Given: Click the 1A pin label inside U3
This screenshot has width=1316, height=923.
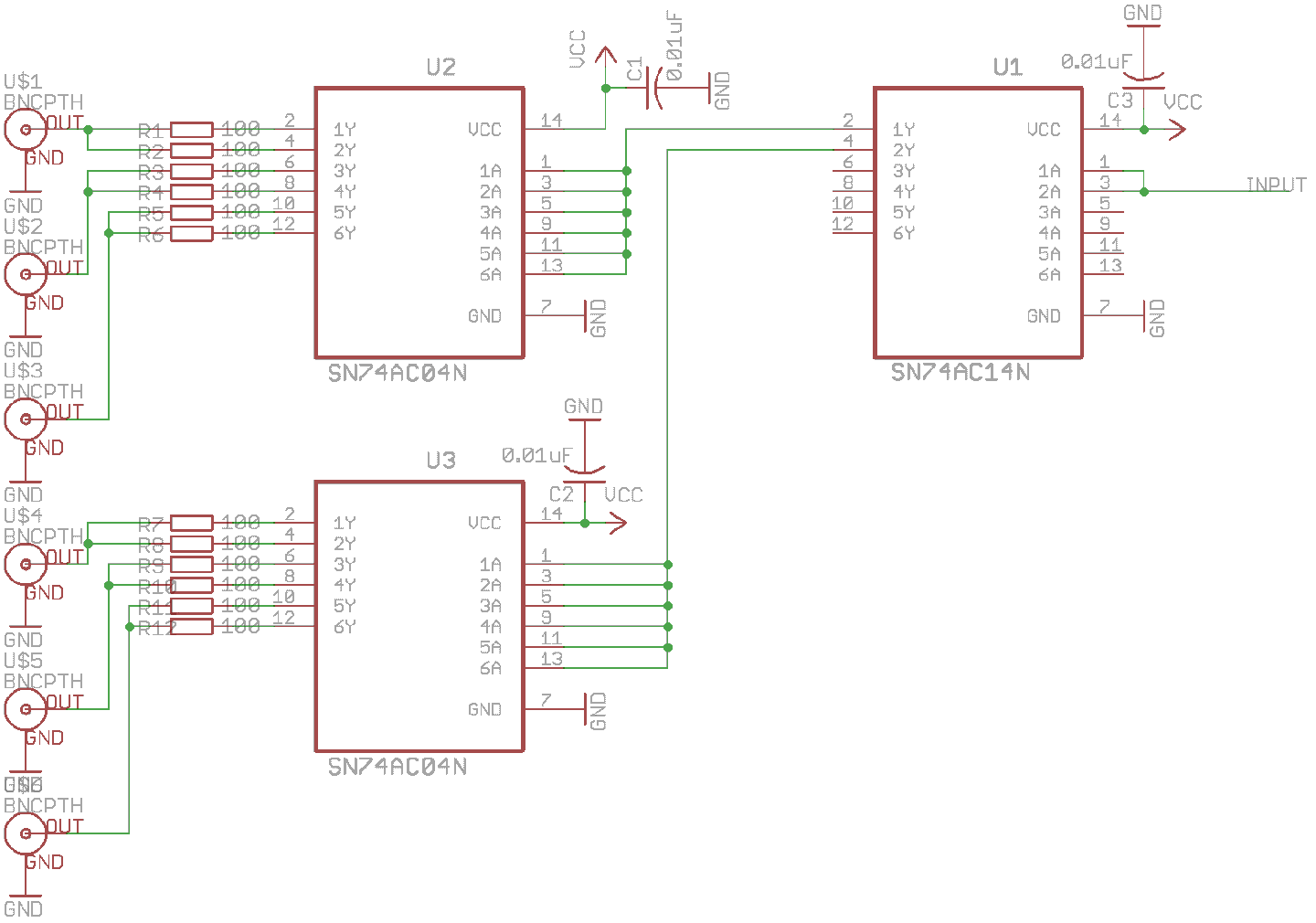Looking at the screenshot, I should 490,565.
